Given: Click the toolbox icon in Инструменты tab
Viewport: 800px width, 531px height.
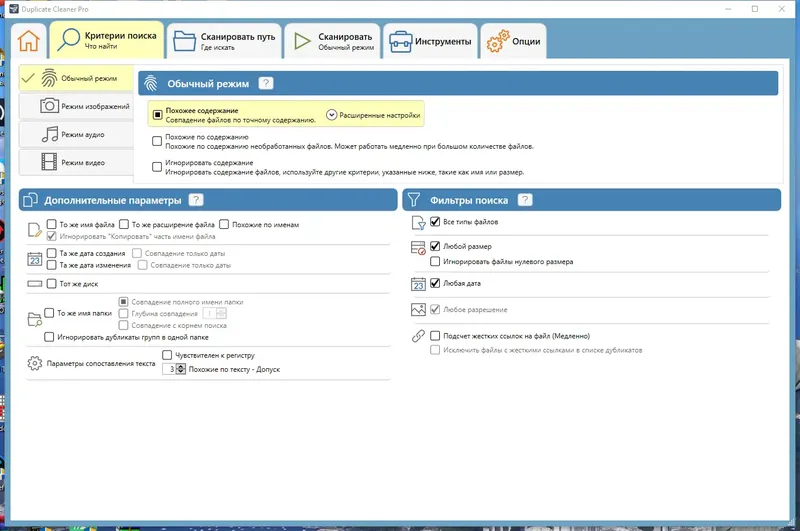Looking at the screenshot, I should (x=401, y=42).
